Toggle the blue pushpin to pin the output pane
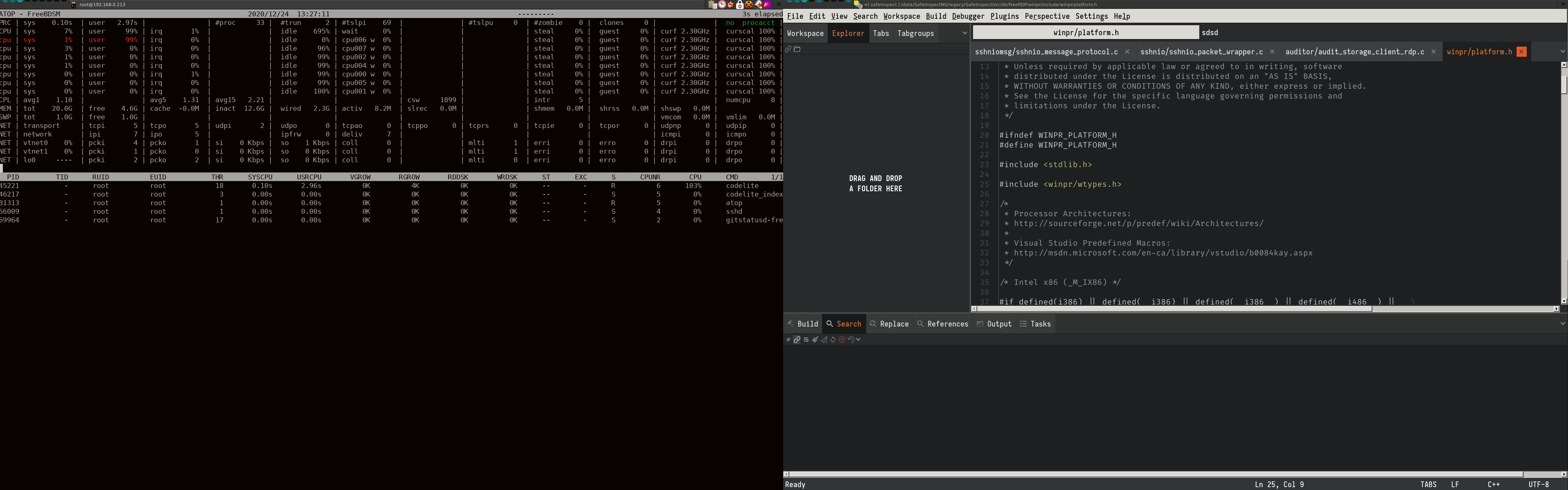Screen dimensions: 1568x490 click(x=788, y=340)
